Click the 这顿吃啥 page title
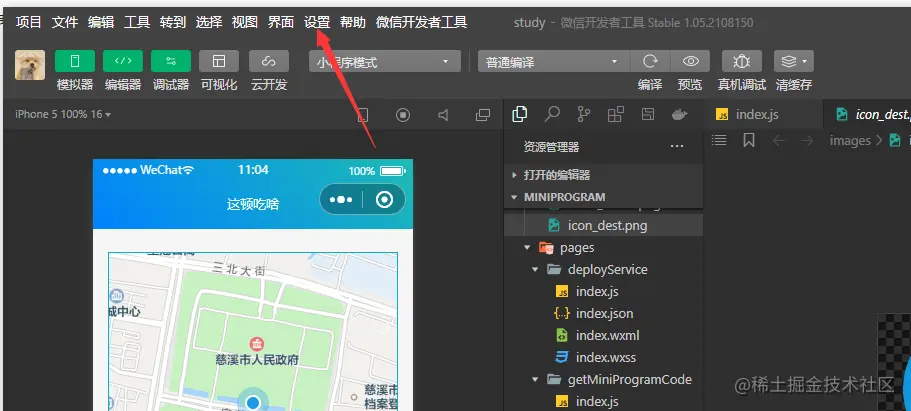Image resolution: width=911 pixels, height=411 pixels. click(x=253, y=204)
